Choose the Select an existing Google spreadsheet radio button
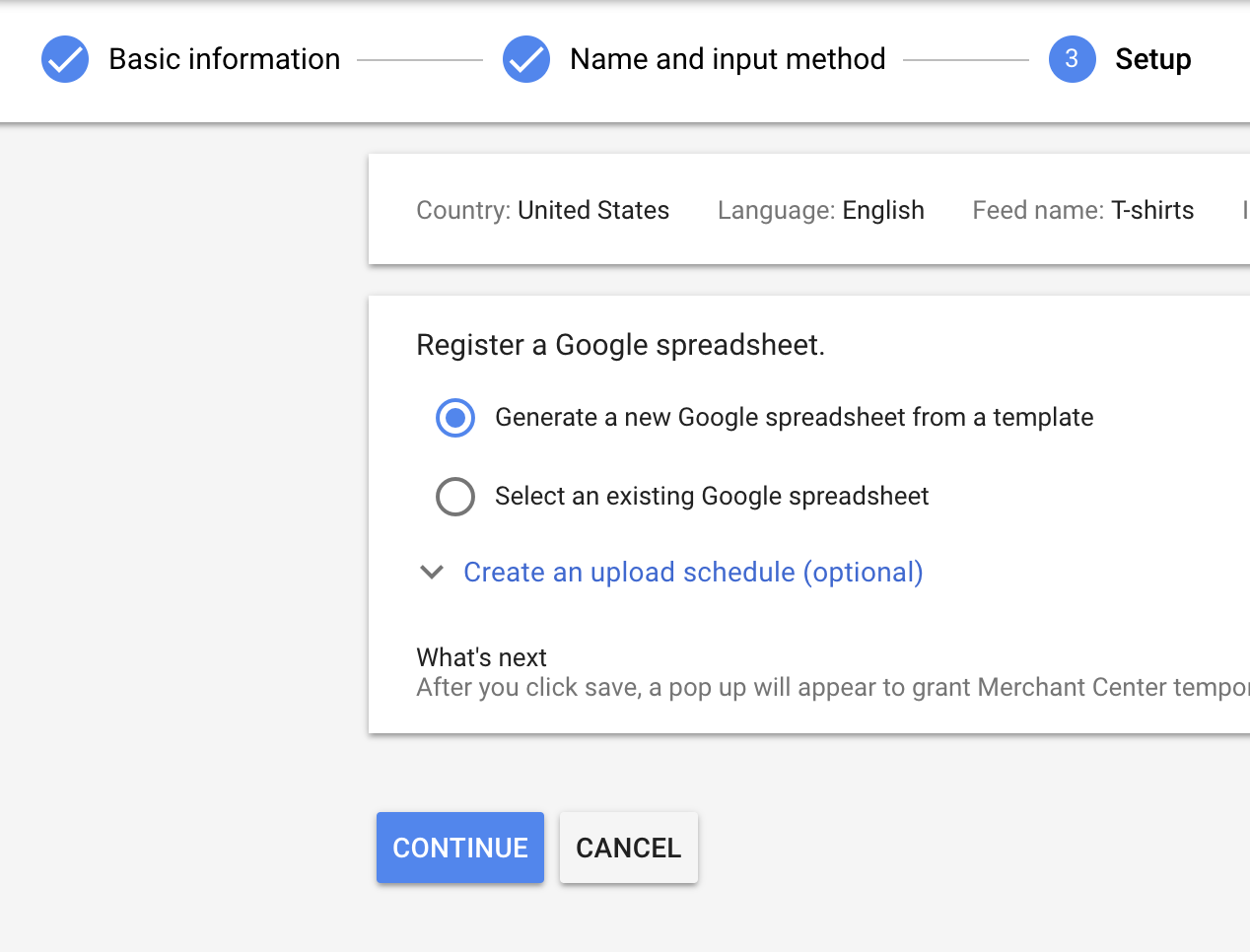The width and height of the screenshot is (1250, 952). pyautogui.click(x=455, y=497)
